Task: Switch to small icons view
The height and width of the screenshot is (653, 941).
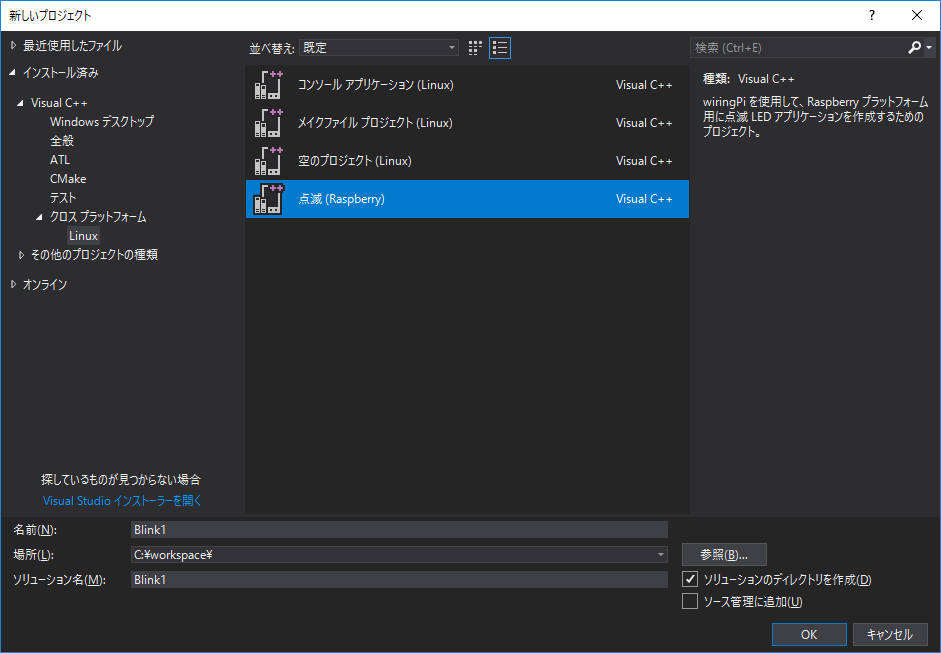Action: click(x=475, y=48)
